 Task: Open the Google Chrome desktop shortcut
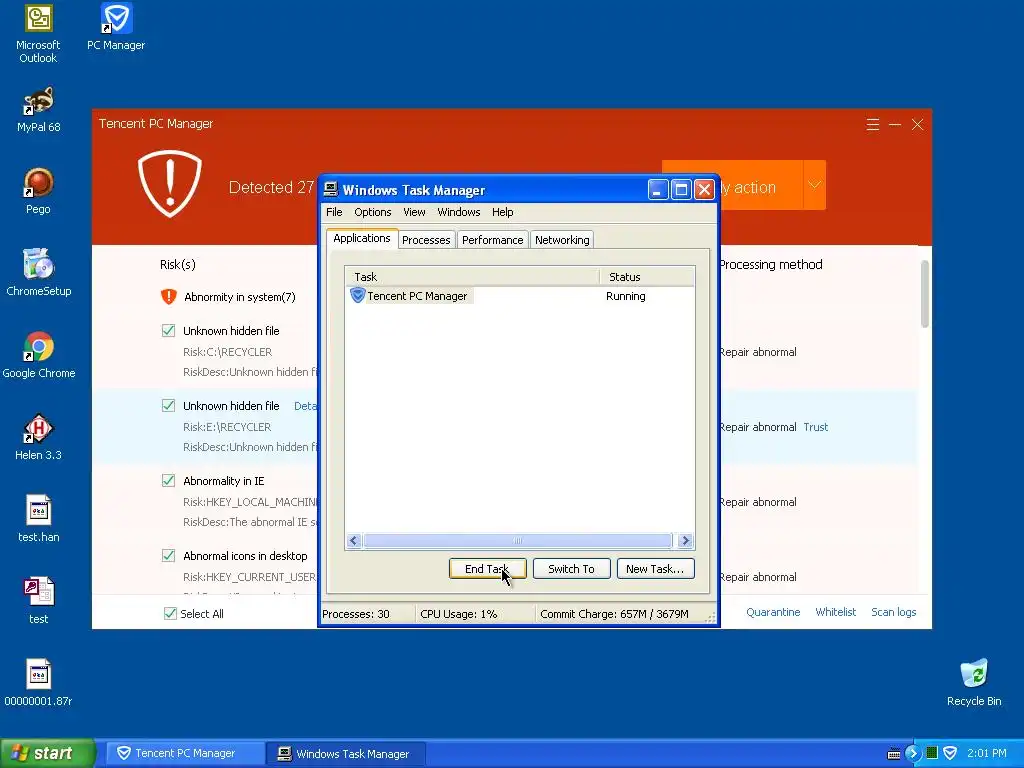click(39, 355)
